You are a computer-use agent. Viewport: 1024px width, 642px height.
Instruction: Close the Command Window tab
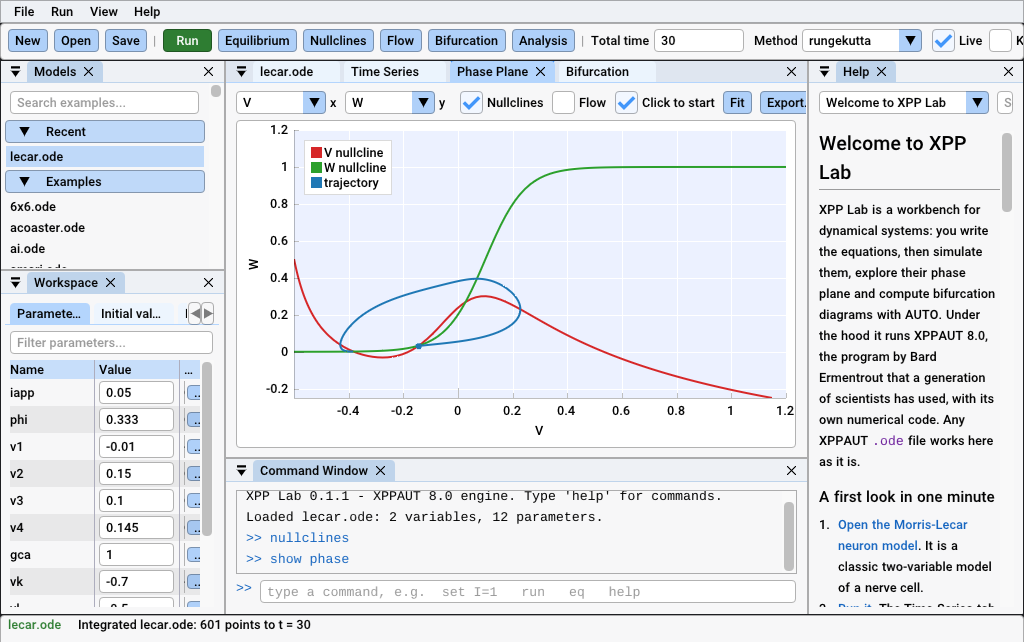pos(381,471)
